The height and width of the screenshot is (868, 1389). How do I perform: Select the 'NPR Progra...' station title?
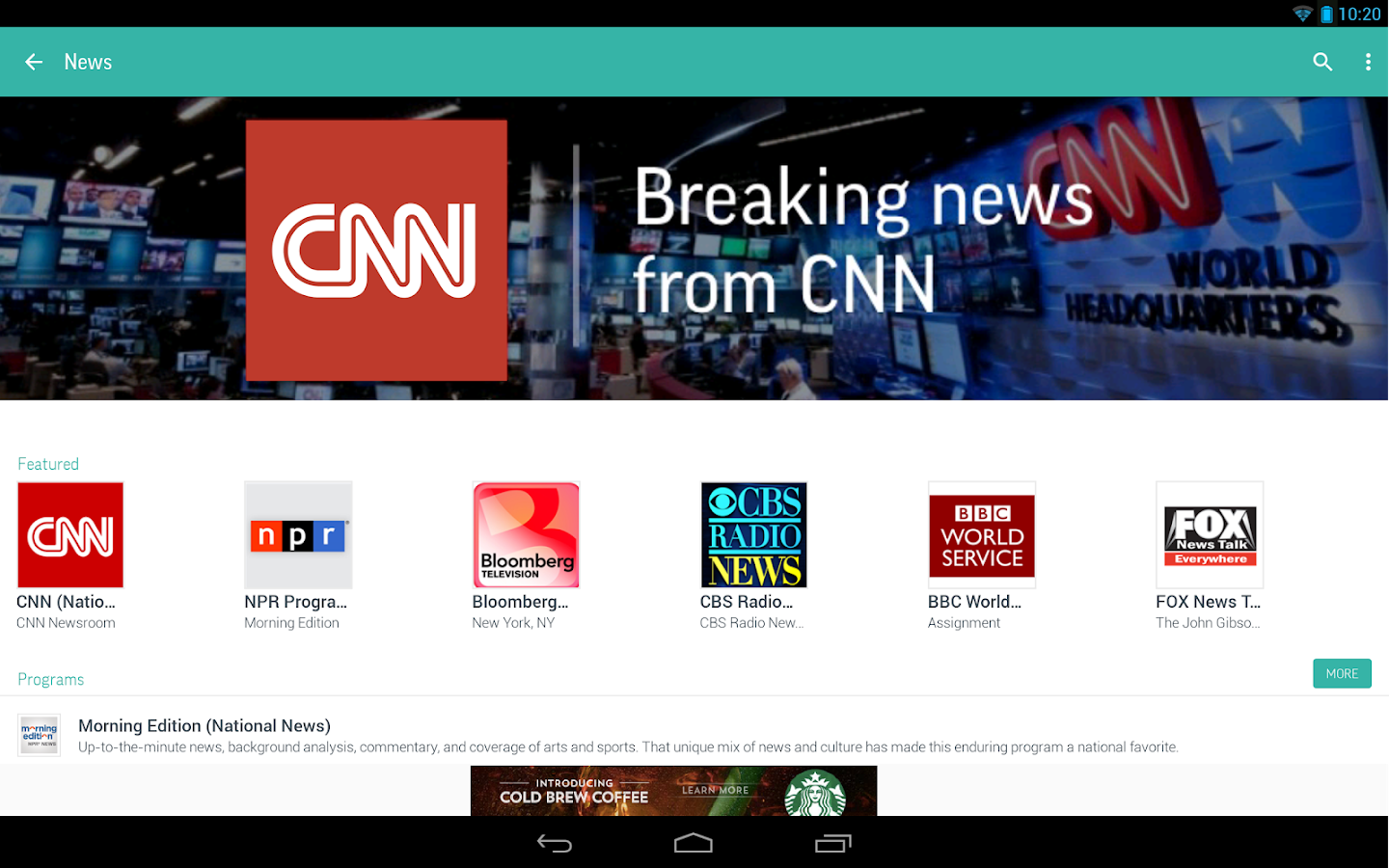(x=295, y=602)
